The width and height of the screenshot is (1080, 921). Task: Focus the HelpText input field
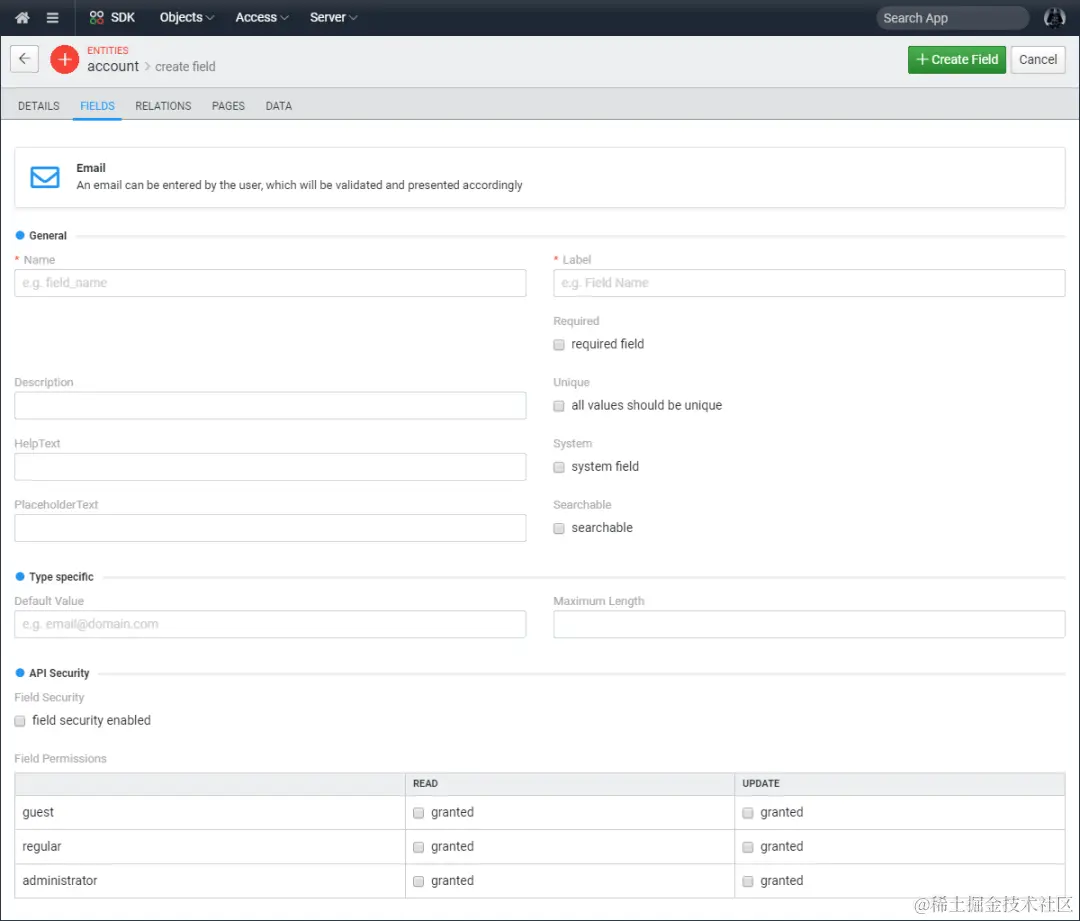[270, 467]
